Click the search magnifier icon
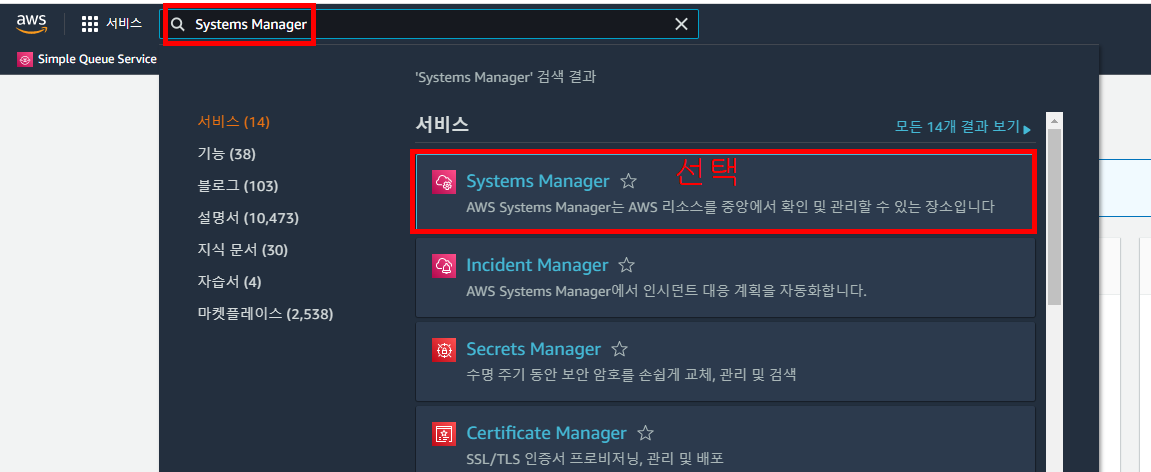The image size is (1151, 472). (178, 24)
